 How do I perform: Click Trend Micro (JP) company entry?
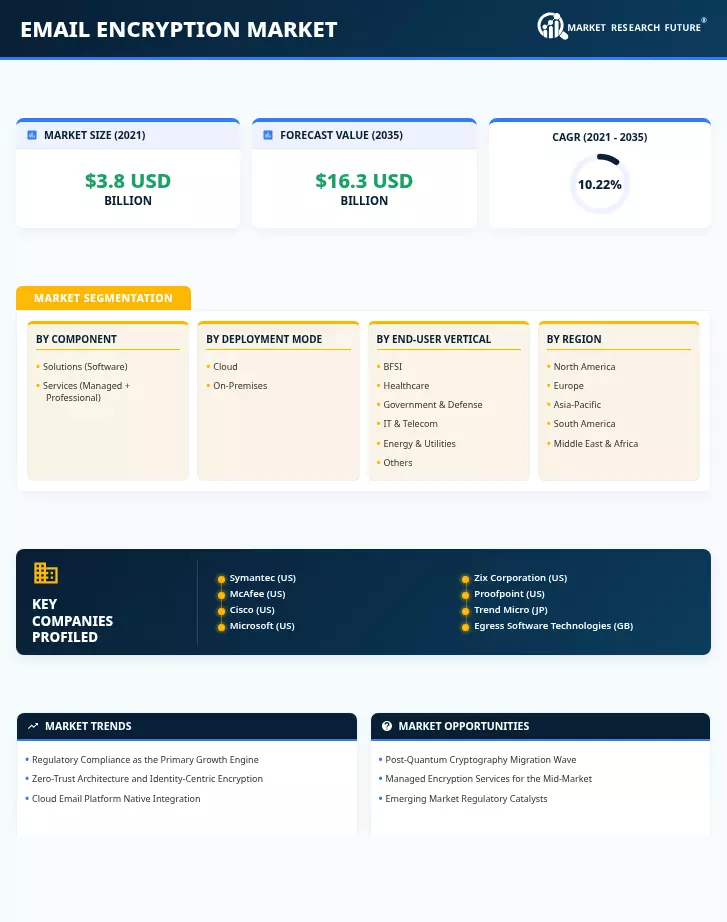(x=511, y=610)
